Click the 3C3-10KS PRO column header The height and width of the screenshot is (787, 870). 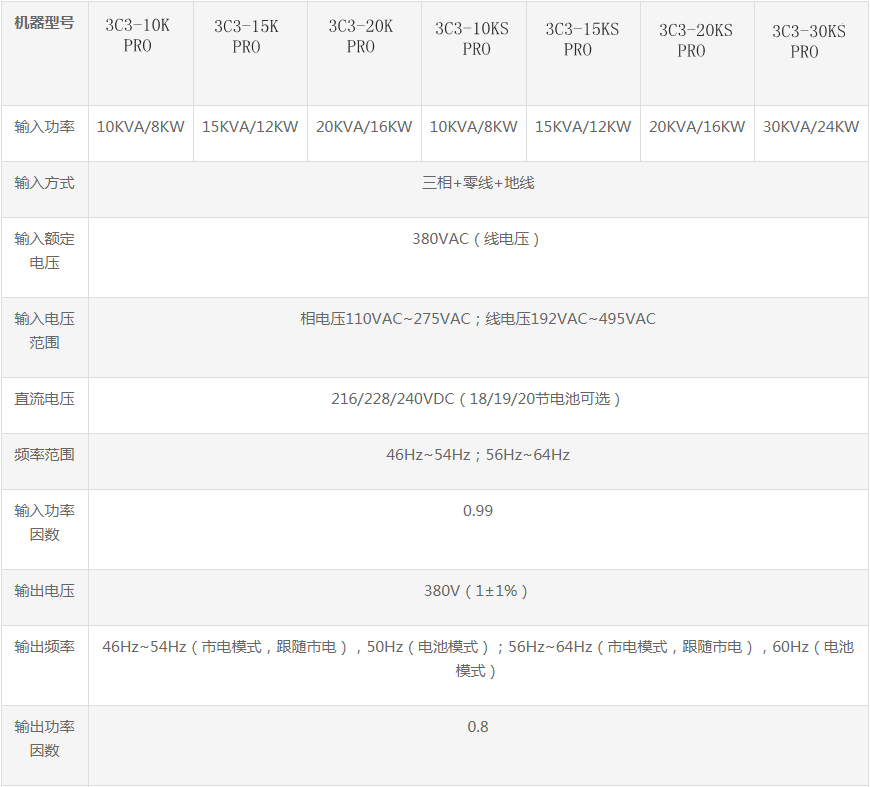pos(474,39)
